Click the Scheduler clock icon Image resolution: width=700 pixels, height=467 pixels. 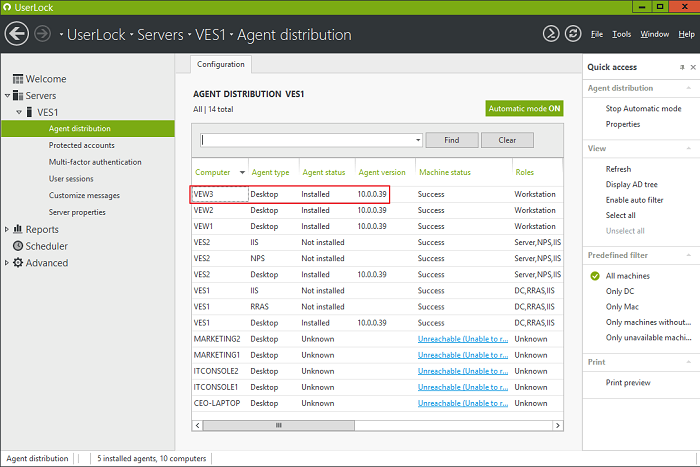coord(18,246)
